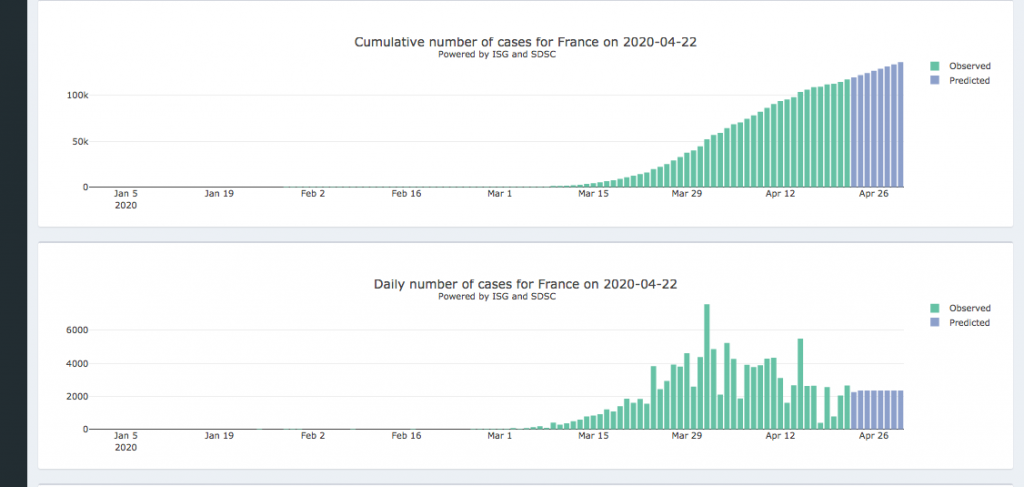Toggle Observed legend entry in Cumulative chart
This screenshot has width=1024, height=487.
(969, 66)
